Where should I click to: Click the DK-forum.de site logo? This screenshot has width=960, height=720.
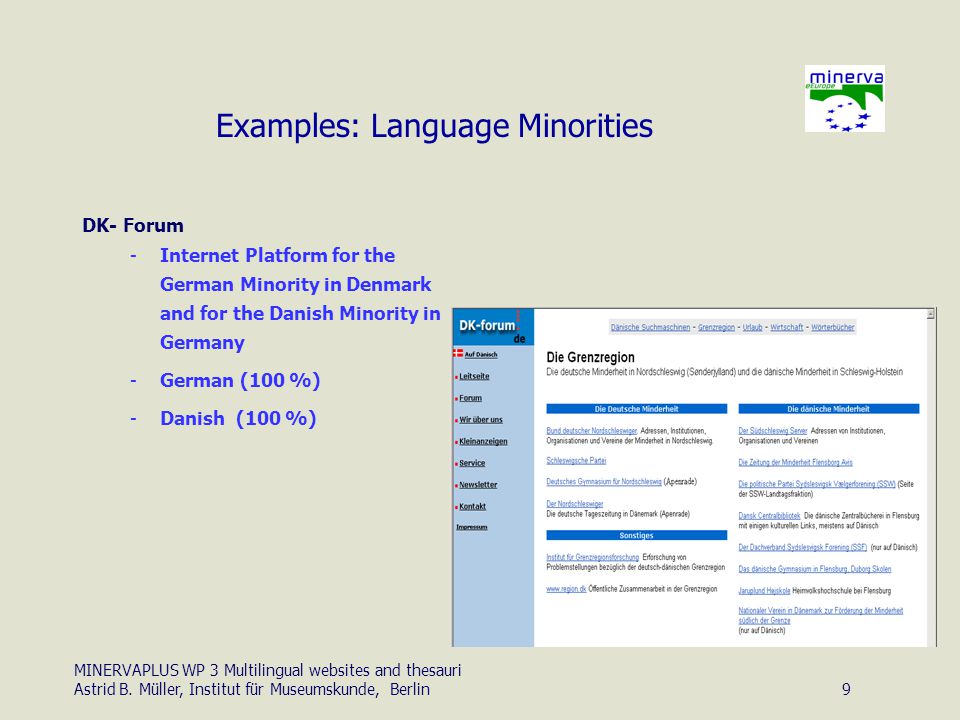(493, 327)
